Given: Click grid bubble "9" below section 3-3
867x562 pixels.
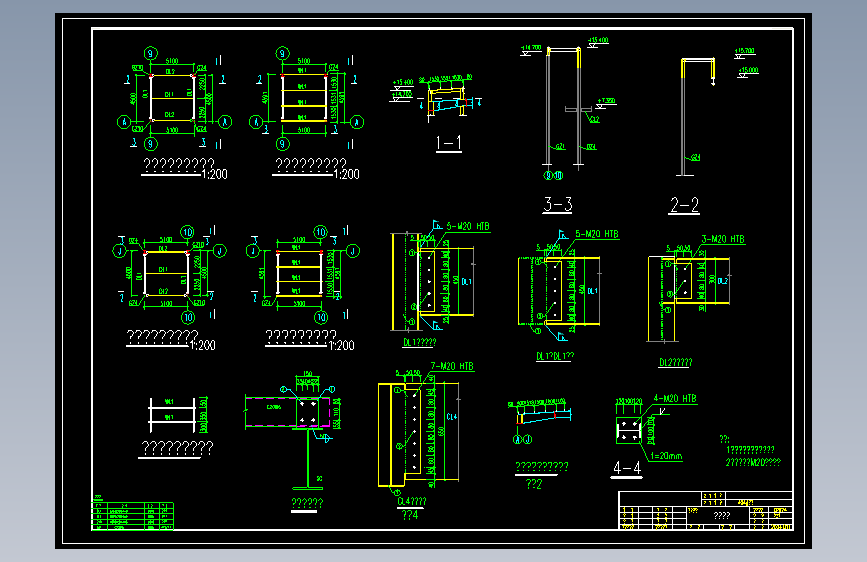Looking at the screenshot, I should (549, 175).
